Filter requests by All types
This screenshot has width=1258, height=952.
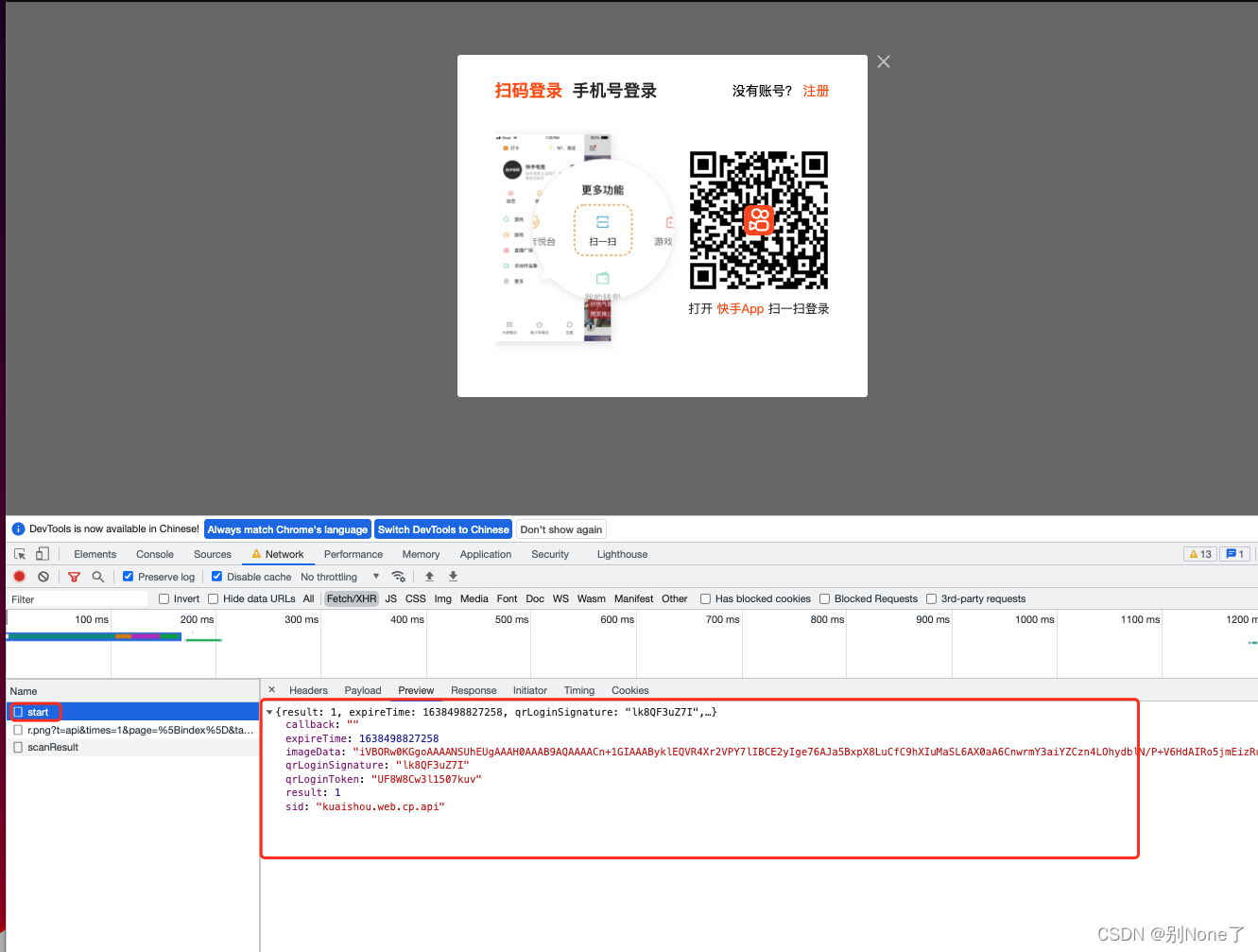pos(308,598)
